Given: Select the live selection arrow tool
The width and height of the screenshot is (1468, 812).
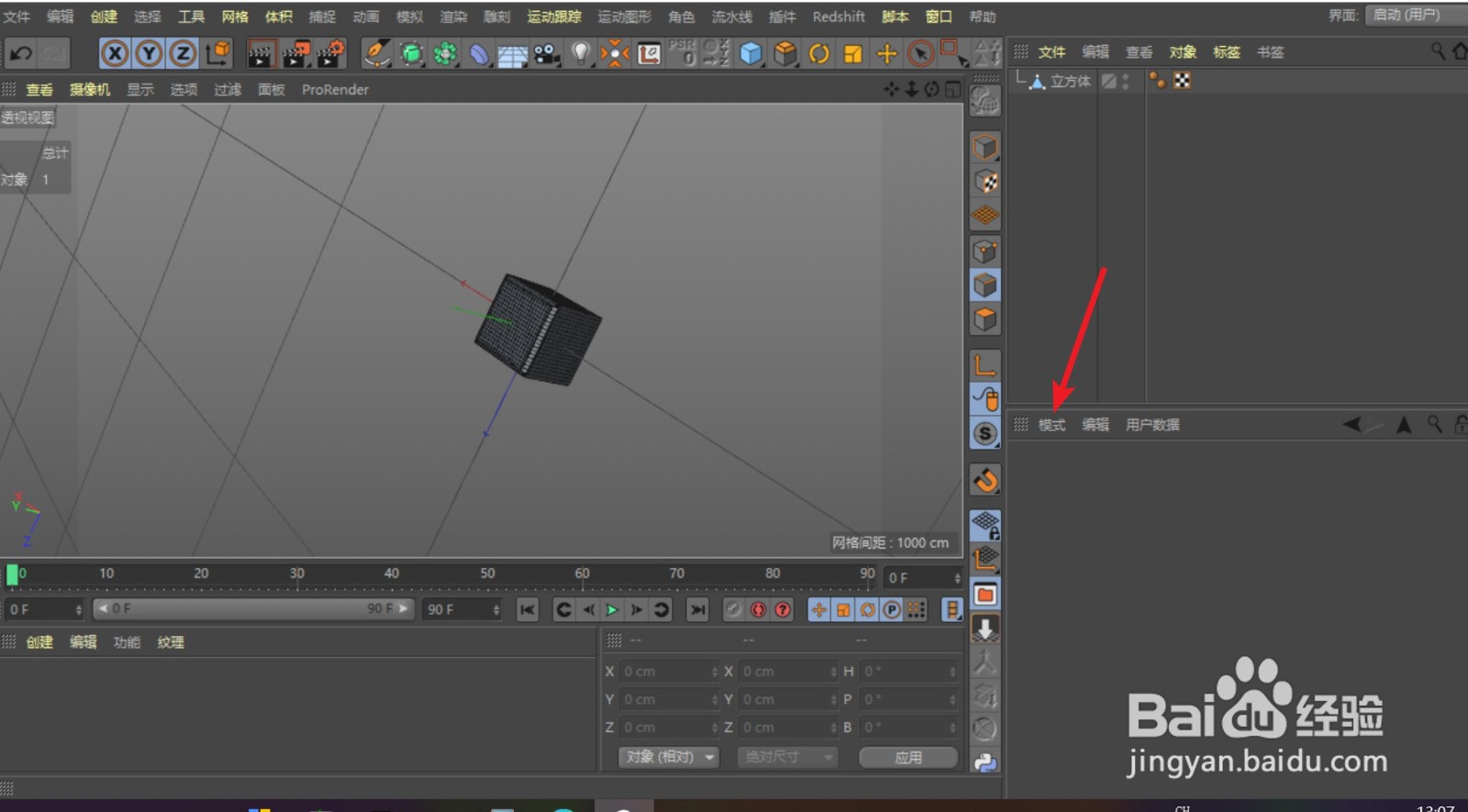Looking at the screenshot, I should [920, 54].
